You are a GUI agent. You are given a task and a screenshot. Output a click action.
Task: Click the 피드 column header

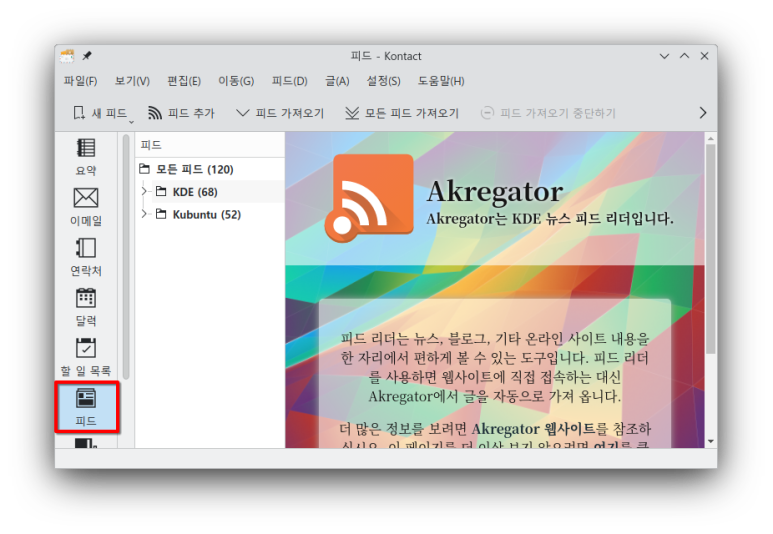(210, 145)
